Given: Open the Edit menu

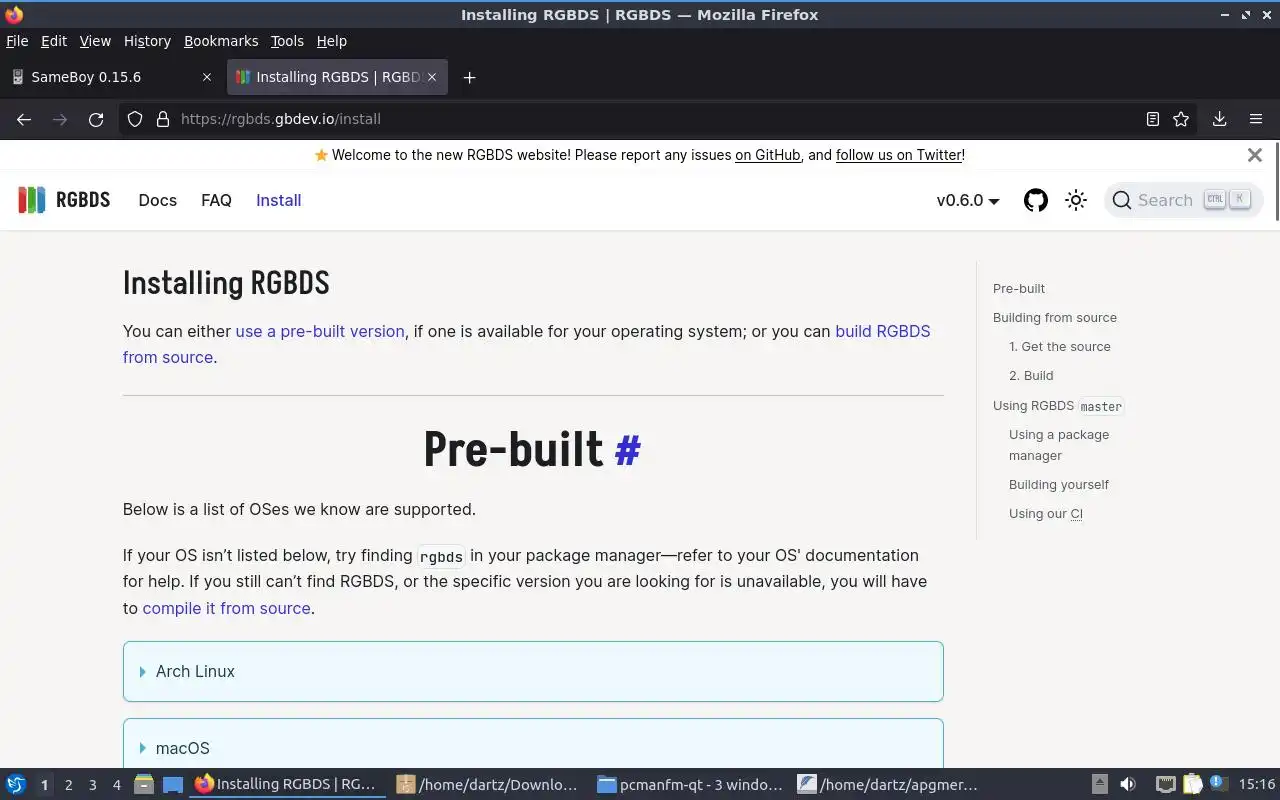Looking at the screenshot, I should (54, 41).
